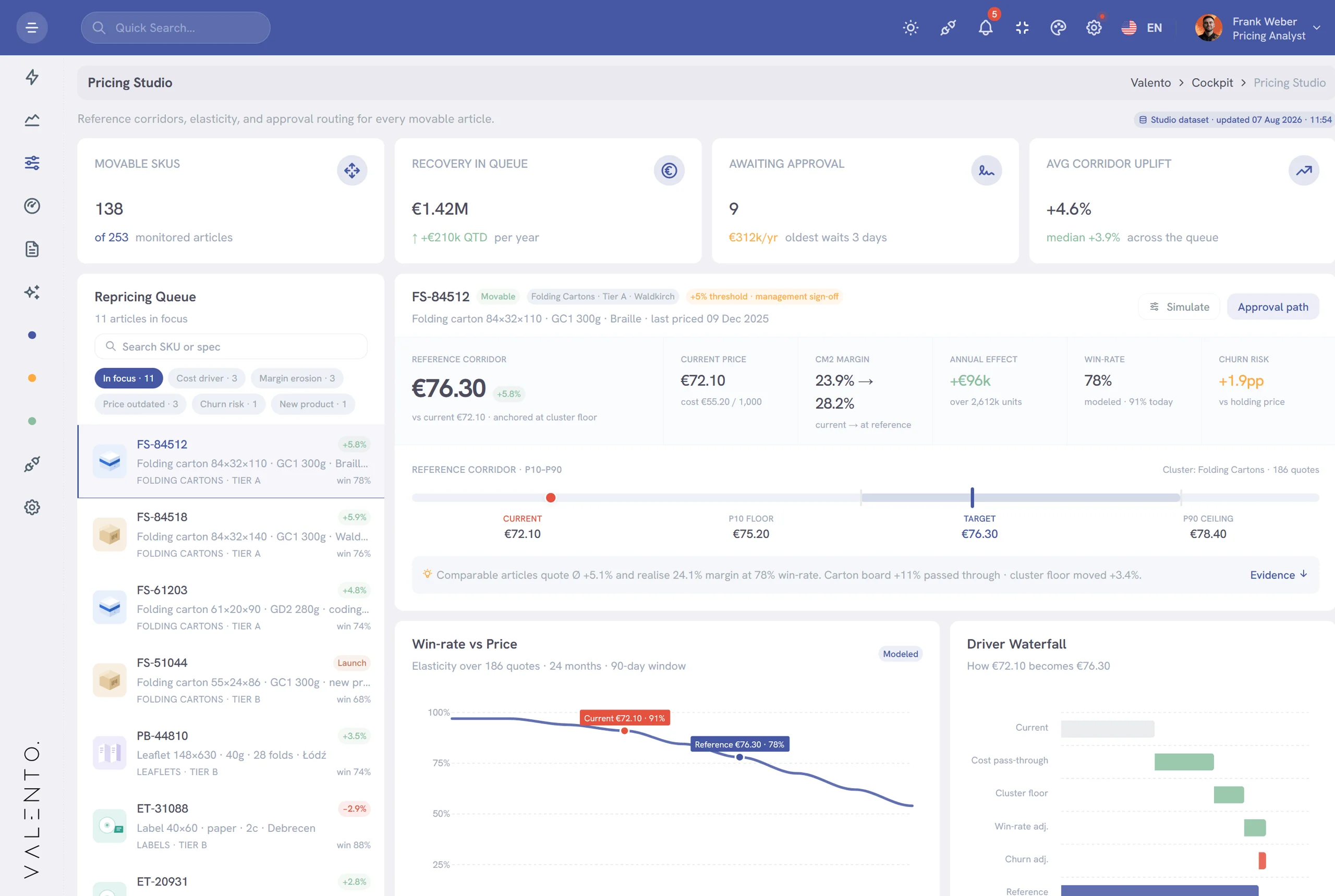Open sidebar gauge icon
The height and width of the screenshot is (896, 1335).
[x=32, y=206]
